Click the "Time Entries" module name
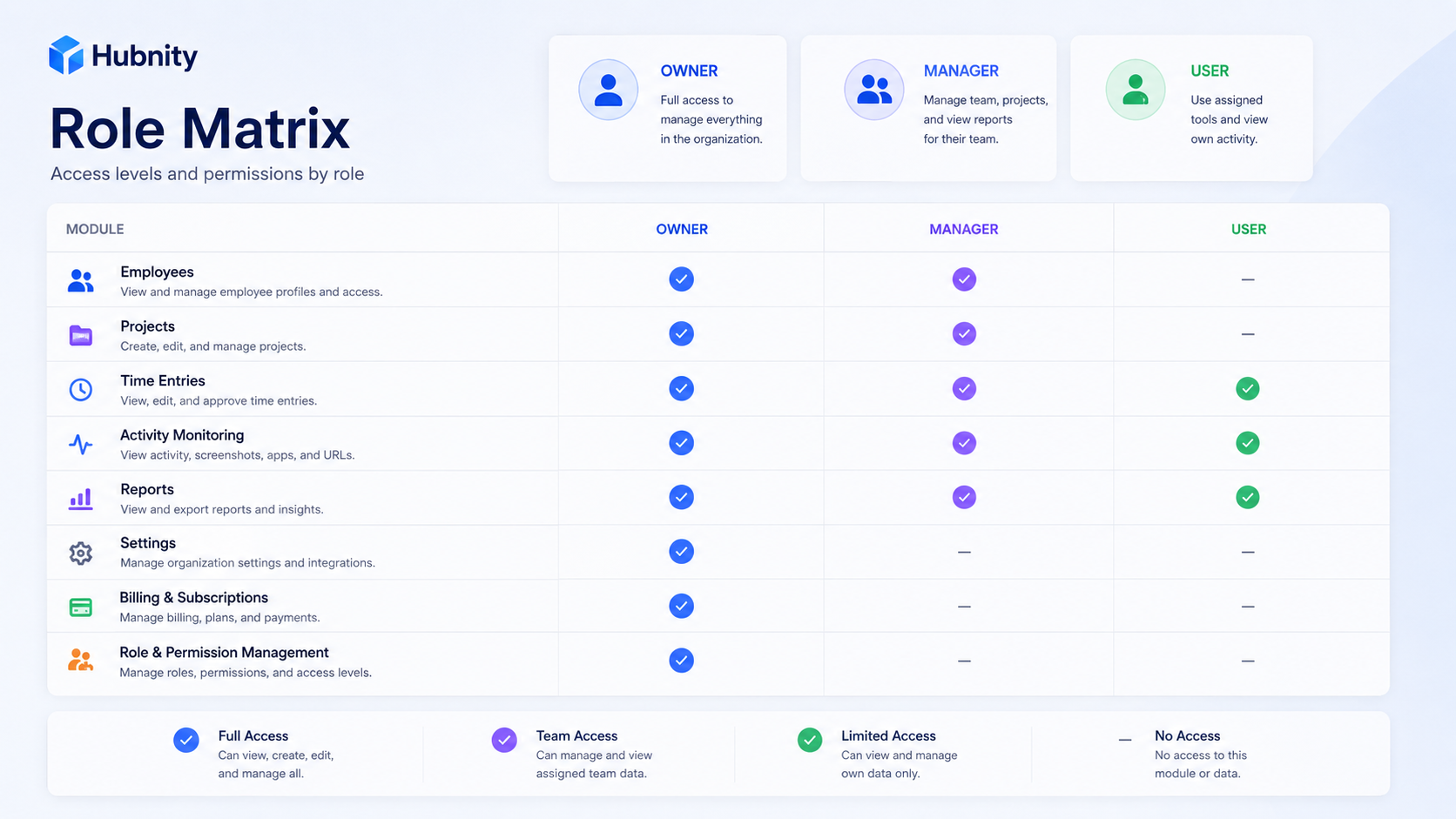The image size is (1456, 819). pyautogui.click(x=163, y=380)
